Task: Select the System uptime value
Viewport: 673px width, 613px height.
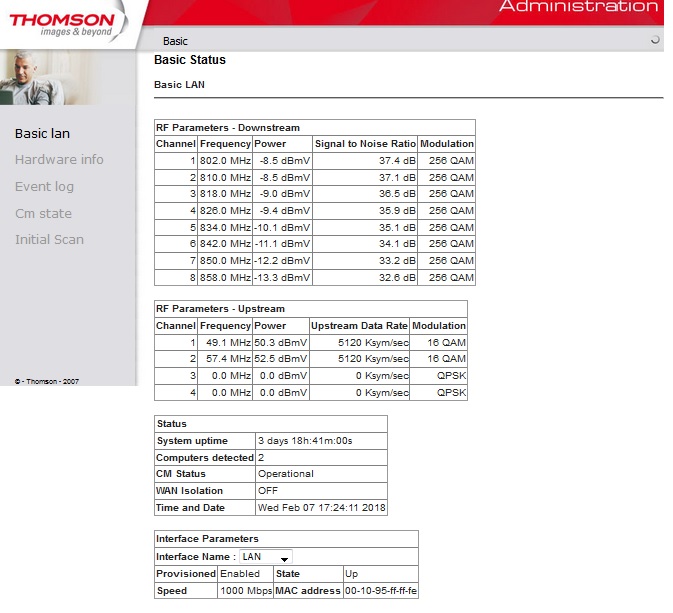Action: [305, 441]
